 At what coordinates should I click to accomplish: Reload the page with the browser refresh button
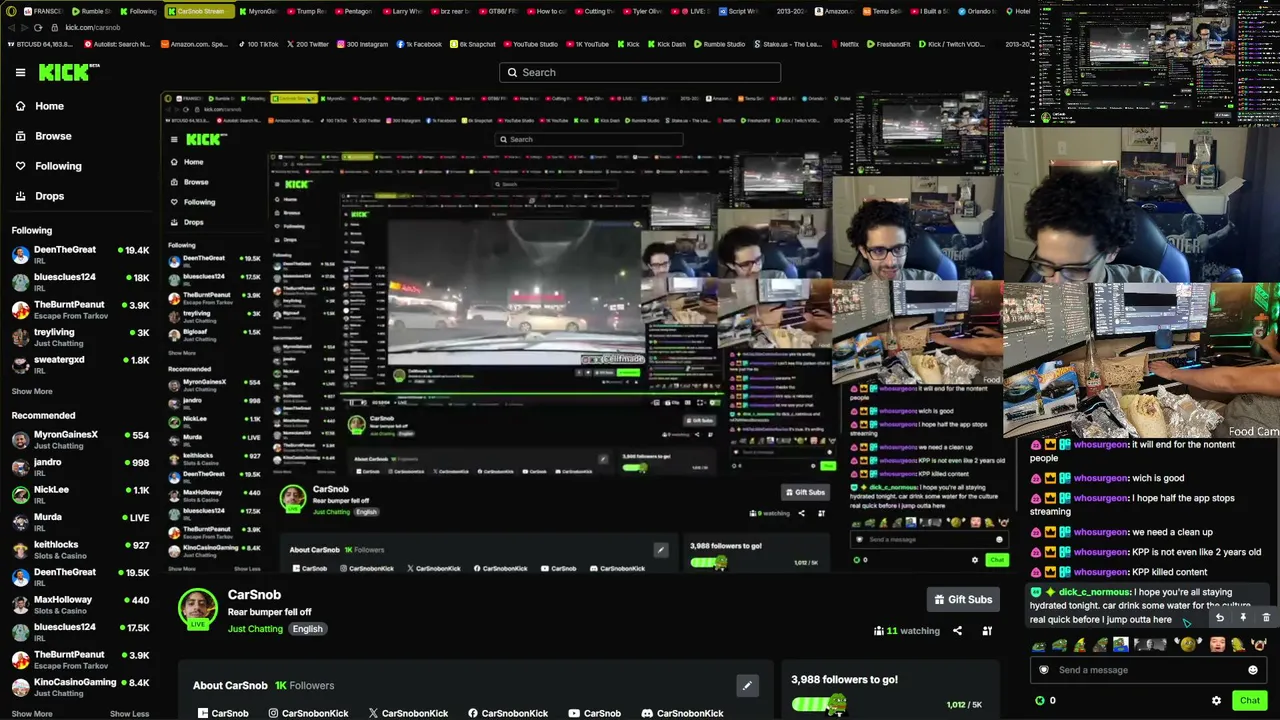[38, 27]
